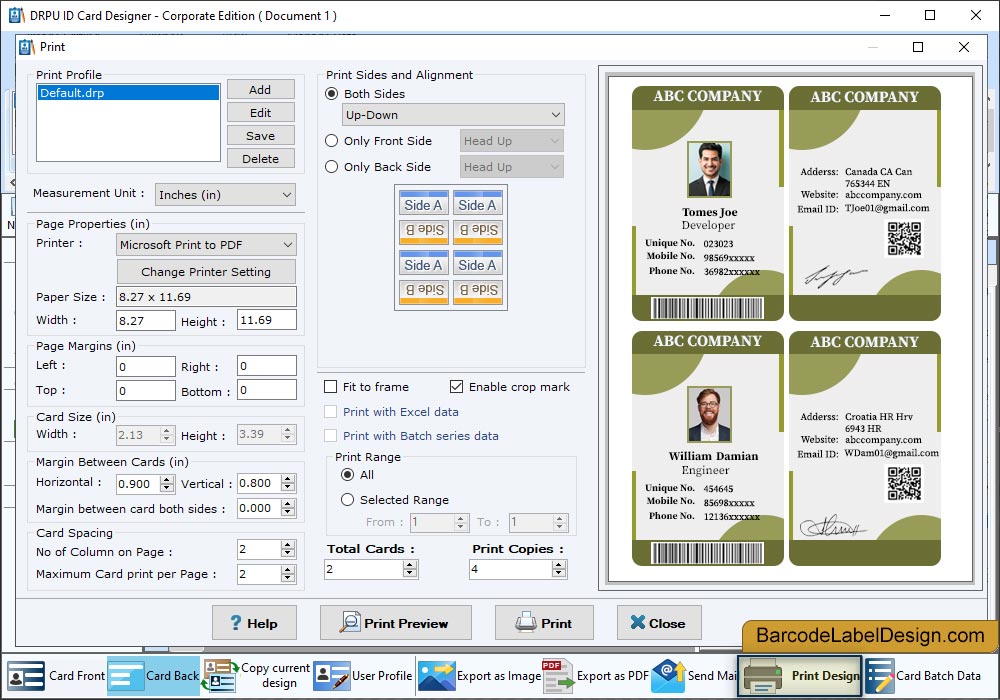Click the Help button with question mark
Image resolution: width=1000 pixels, height=700 pixels.
pyautogui.click(x=254, y=623)
